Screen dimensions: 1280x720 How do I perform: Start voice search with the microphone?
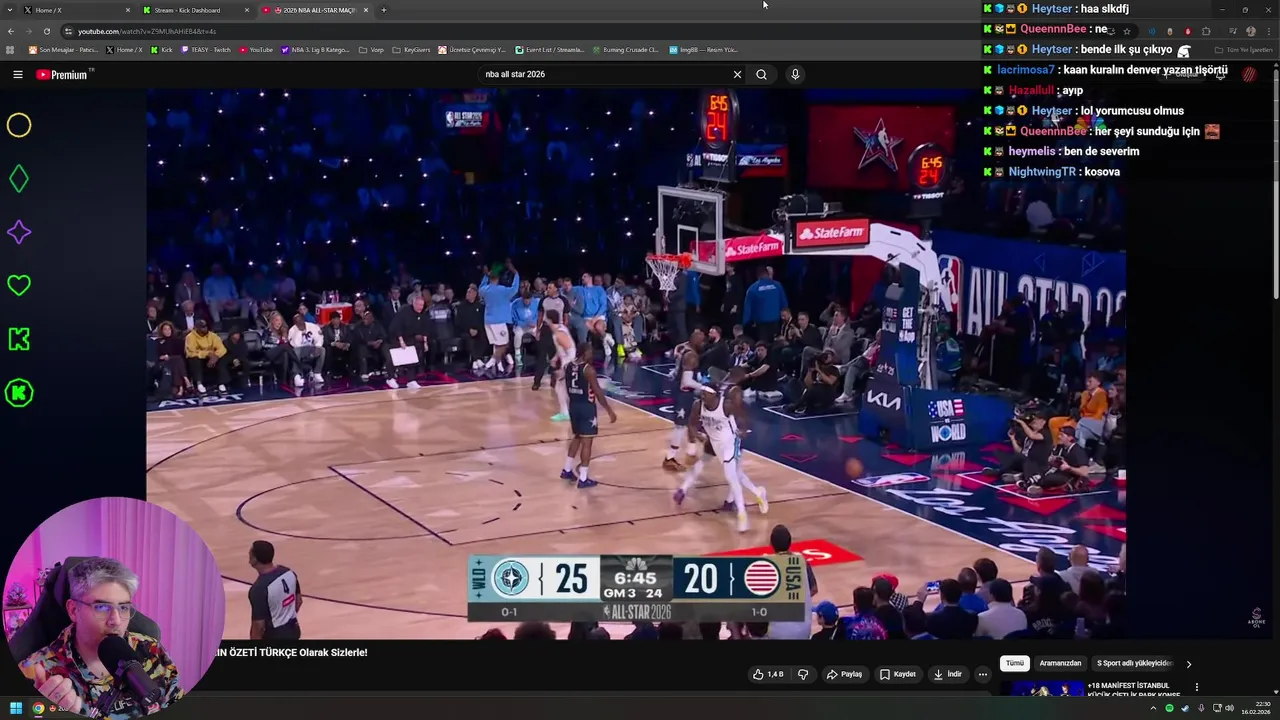point(795,74)
